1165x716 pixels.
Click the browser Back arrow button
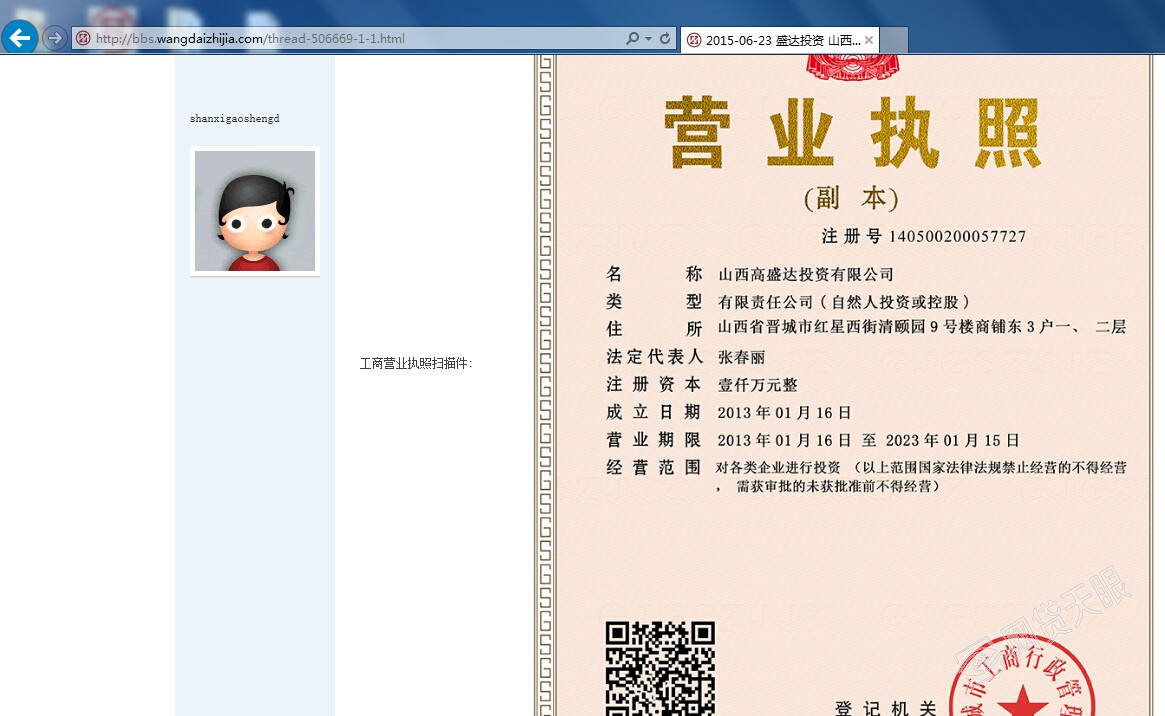coord(20,38)
